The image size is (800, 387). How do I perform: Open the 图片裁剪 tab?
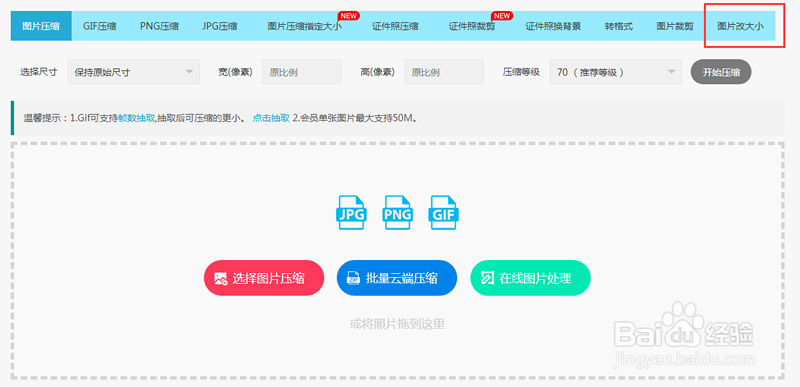tap(674, 26)
